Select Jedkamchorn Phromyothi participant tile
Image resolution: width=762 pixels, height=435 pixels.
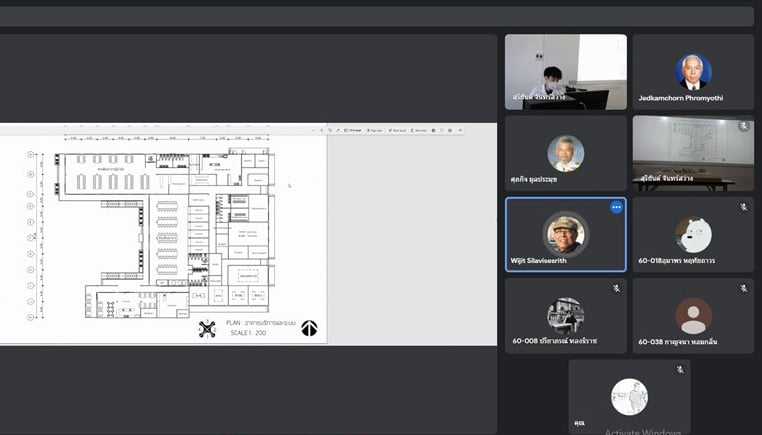pos(692,72)
